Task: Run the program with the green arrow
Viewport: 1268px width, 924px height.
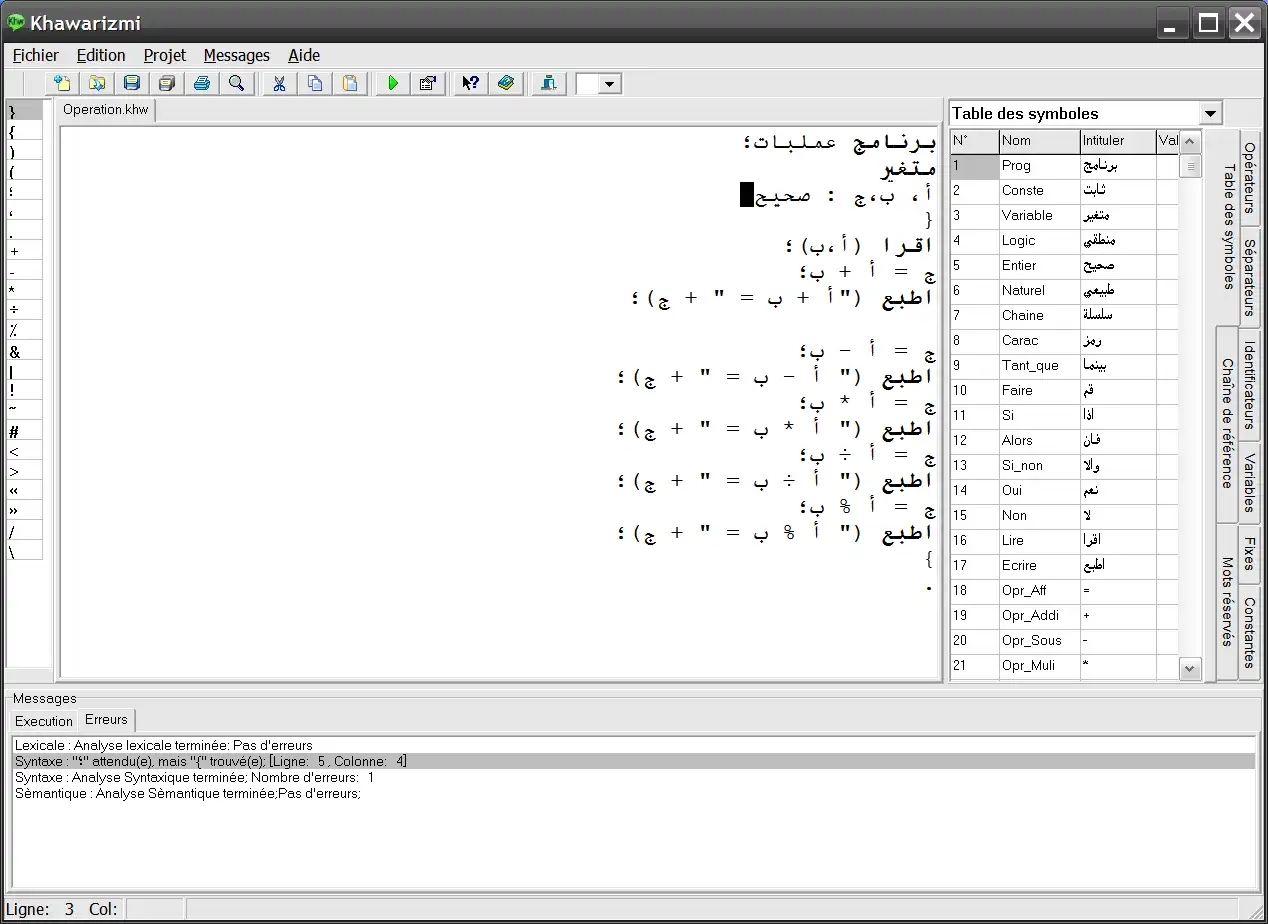Action: coord(393,84)
